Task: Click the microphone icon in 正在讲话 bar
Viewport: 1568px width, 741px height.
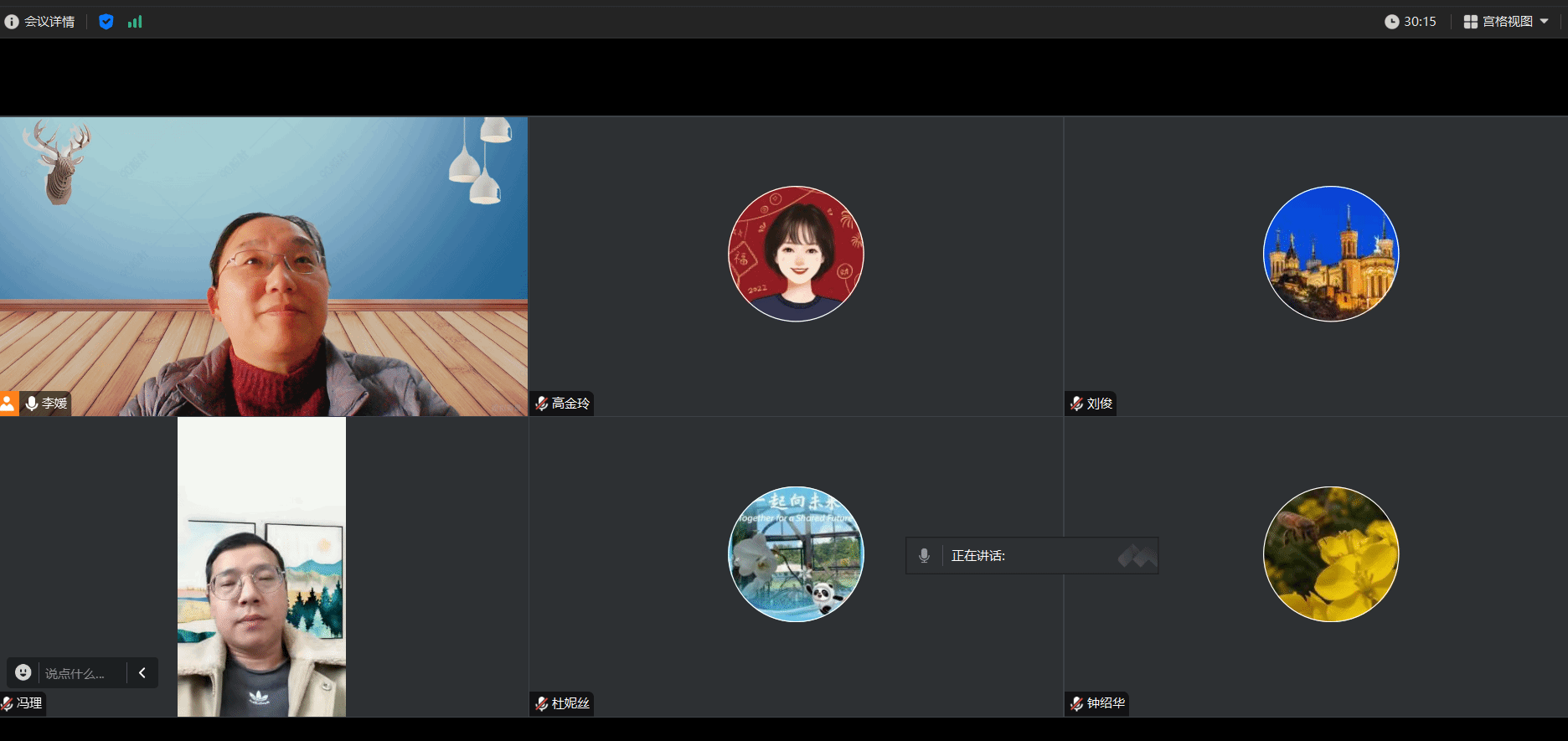Action: coord(924,556)
